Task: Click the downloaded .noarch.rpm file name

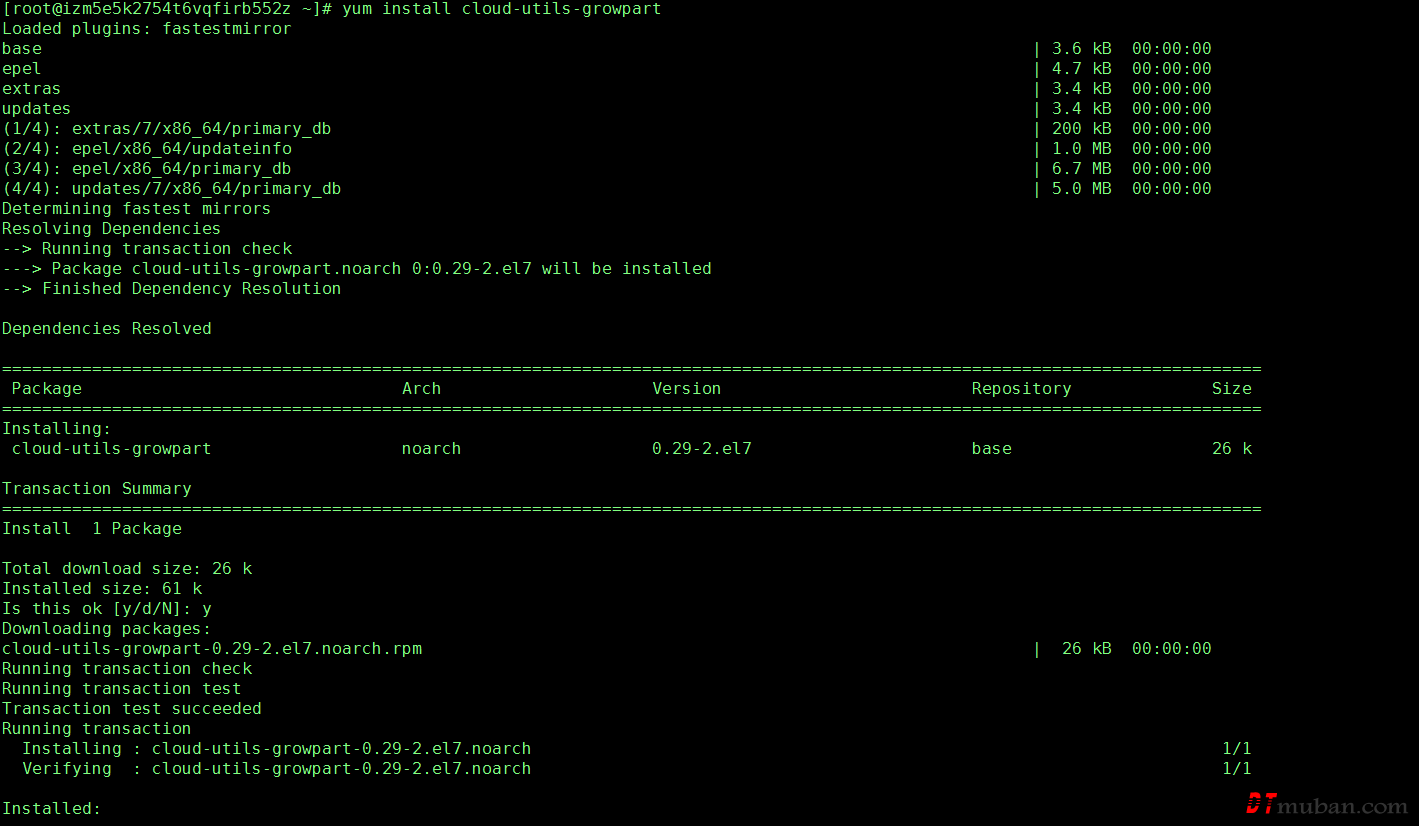Action: [x=211, y=649]
